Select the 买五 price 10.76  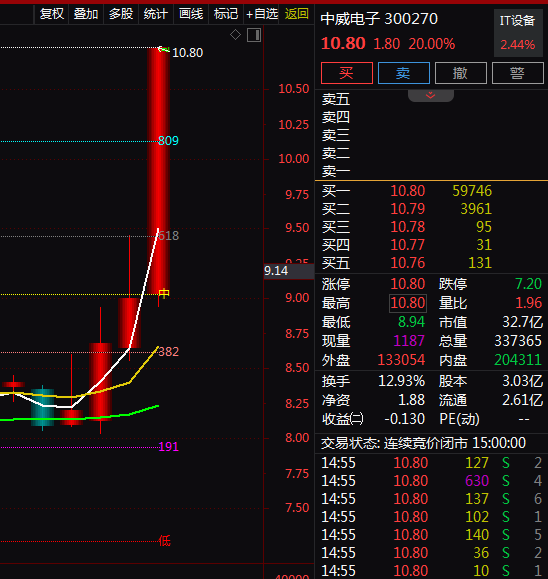408,263
